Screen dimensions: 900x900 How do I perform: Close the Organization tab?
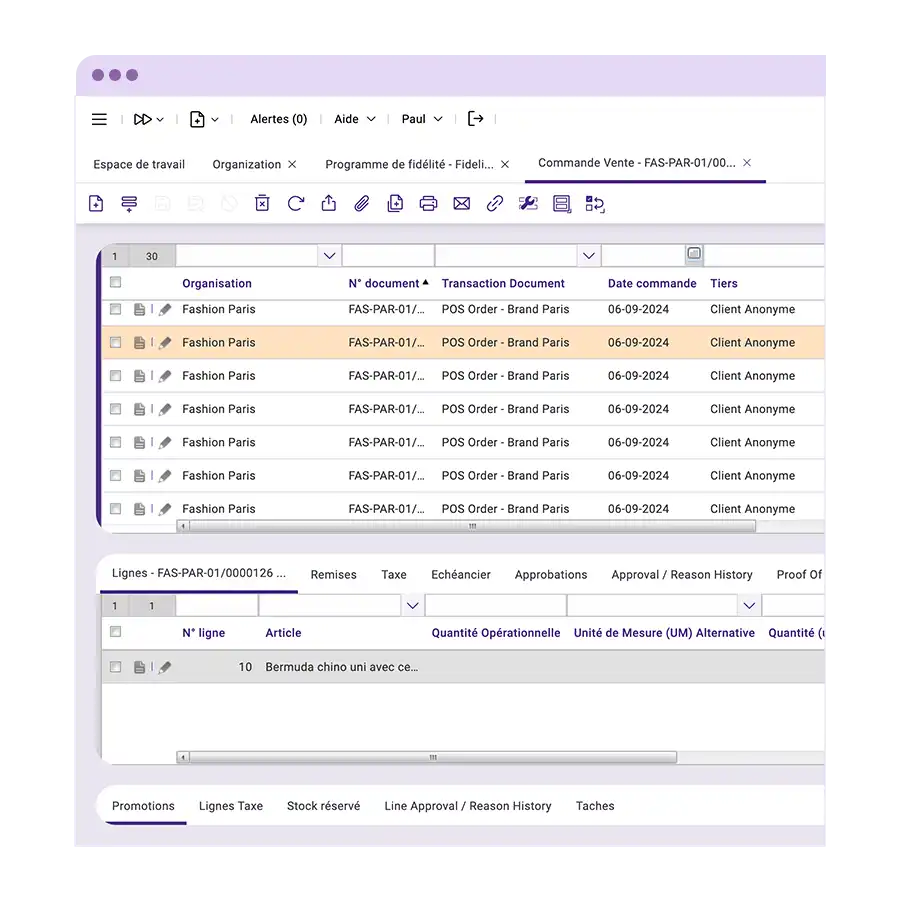292,164
